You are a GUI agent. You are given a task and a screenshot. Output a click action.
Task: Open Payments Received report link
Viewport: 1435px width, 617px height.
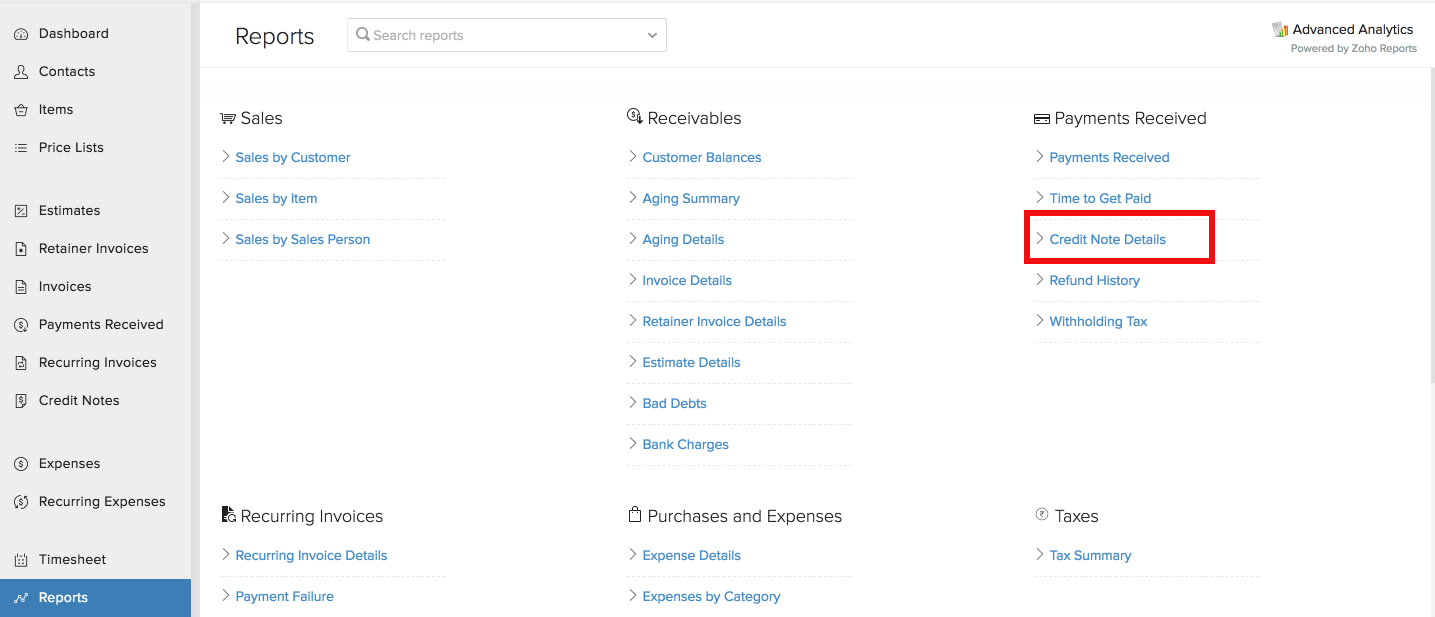click(1109, 158)
